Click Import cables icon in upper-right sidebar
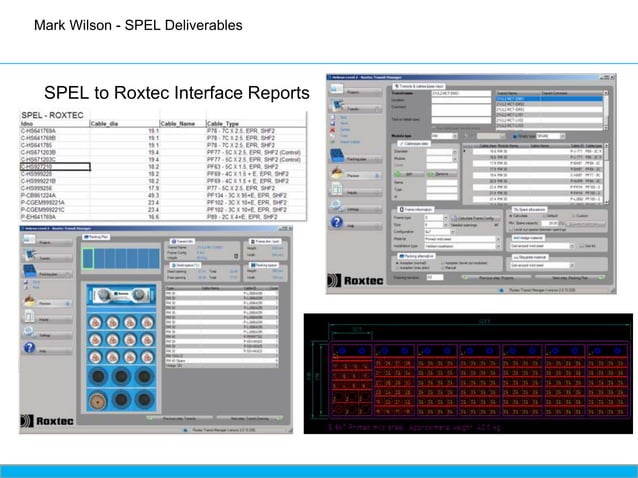The width and height of the screenshot is (638, 478). point(332,142)
